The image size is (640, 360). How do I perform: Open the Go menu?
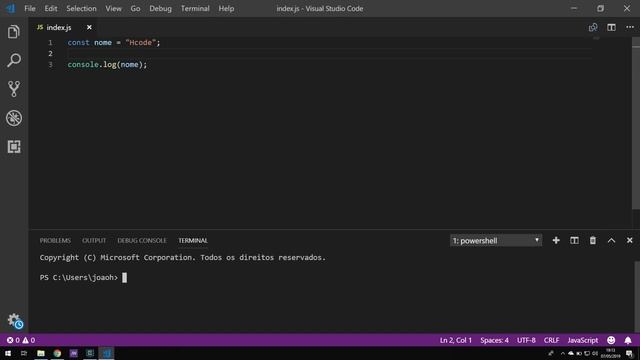(x=135, y=9)
